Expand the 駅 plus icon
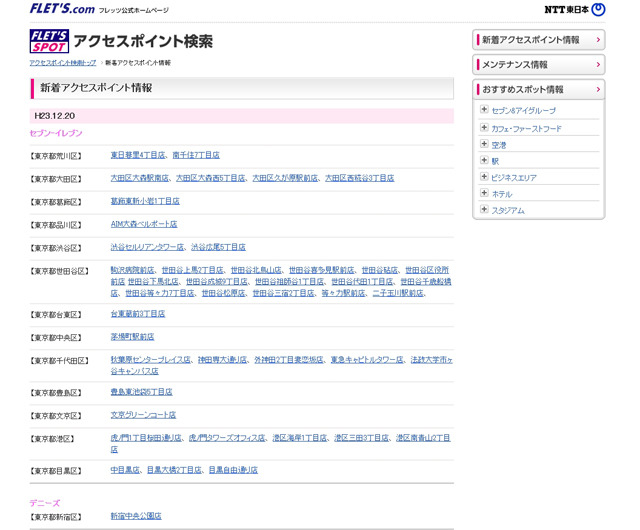The image size is (640, 530). coord(484,160)
